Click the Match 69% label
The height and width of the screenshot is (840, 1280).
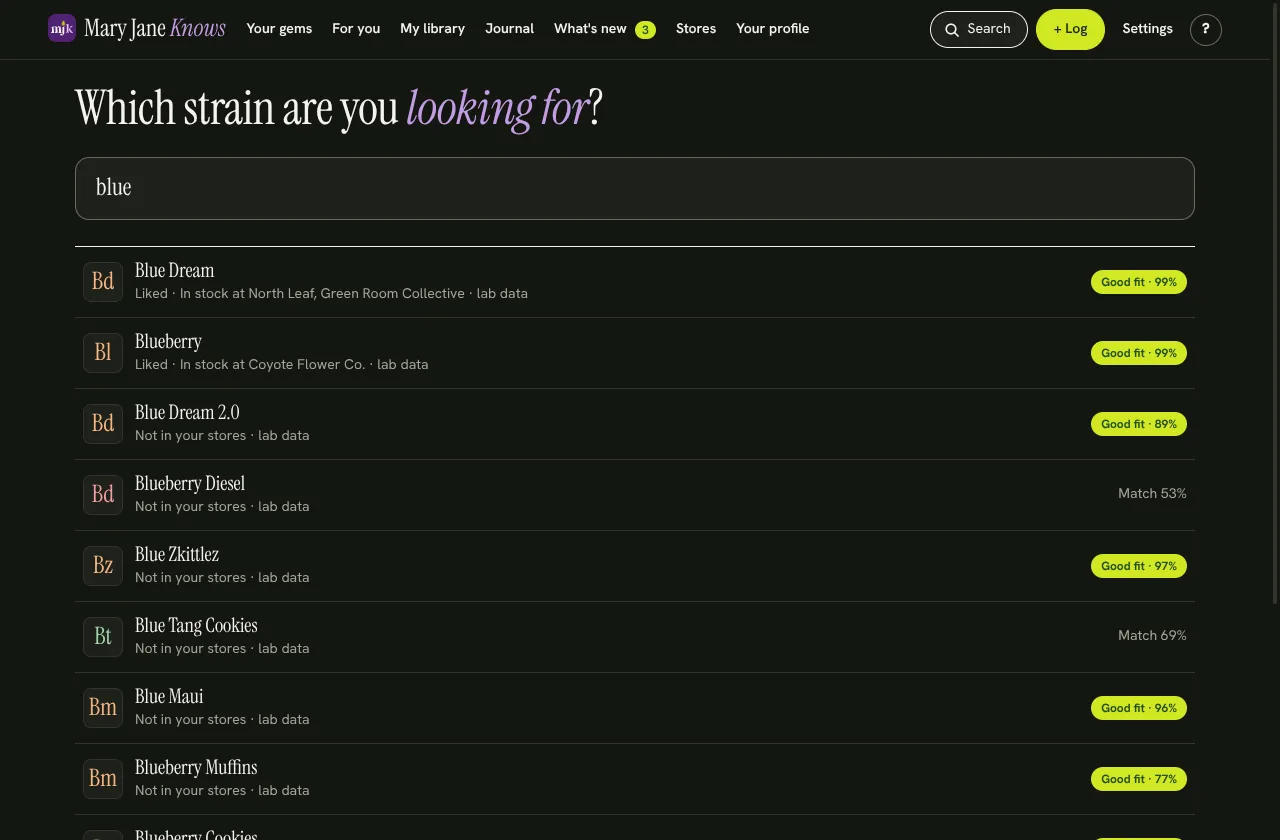(x=1152, y=636)
